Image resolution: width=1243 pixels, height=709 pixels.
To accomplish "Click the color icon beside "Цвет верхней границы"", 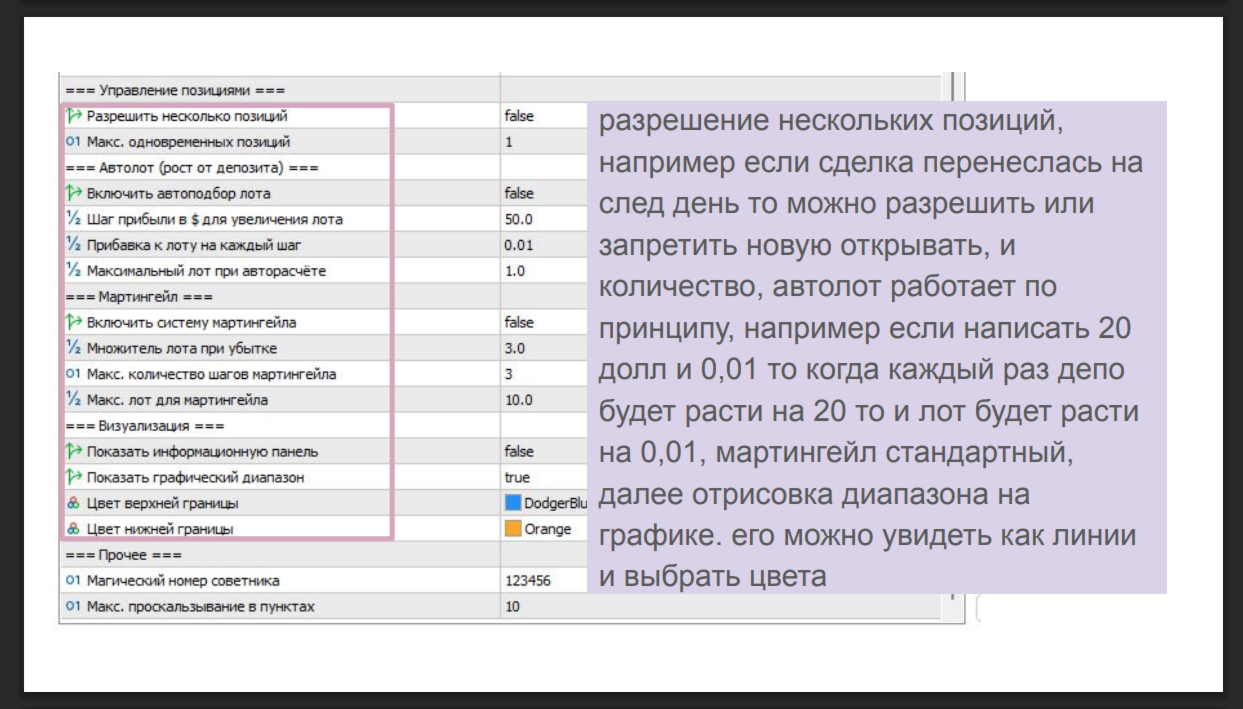I will (x=73, y=503).
